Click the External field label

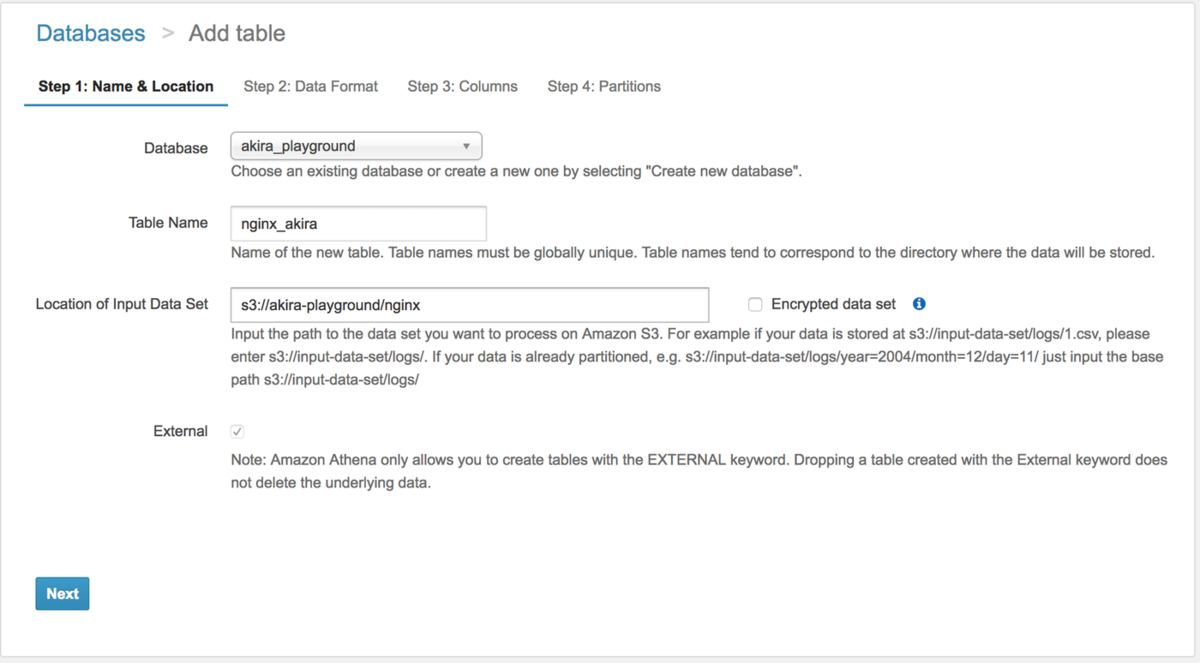pos(180,432)
